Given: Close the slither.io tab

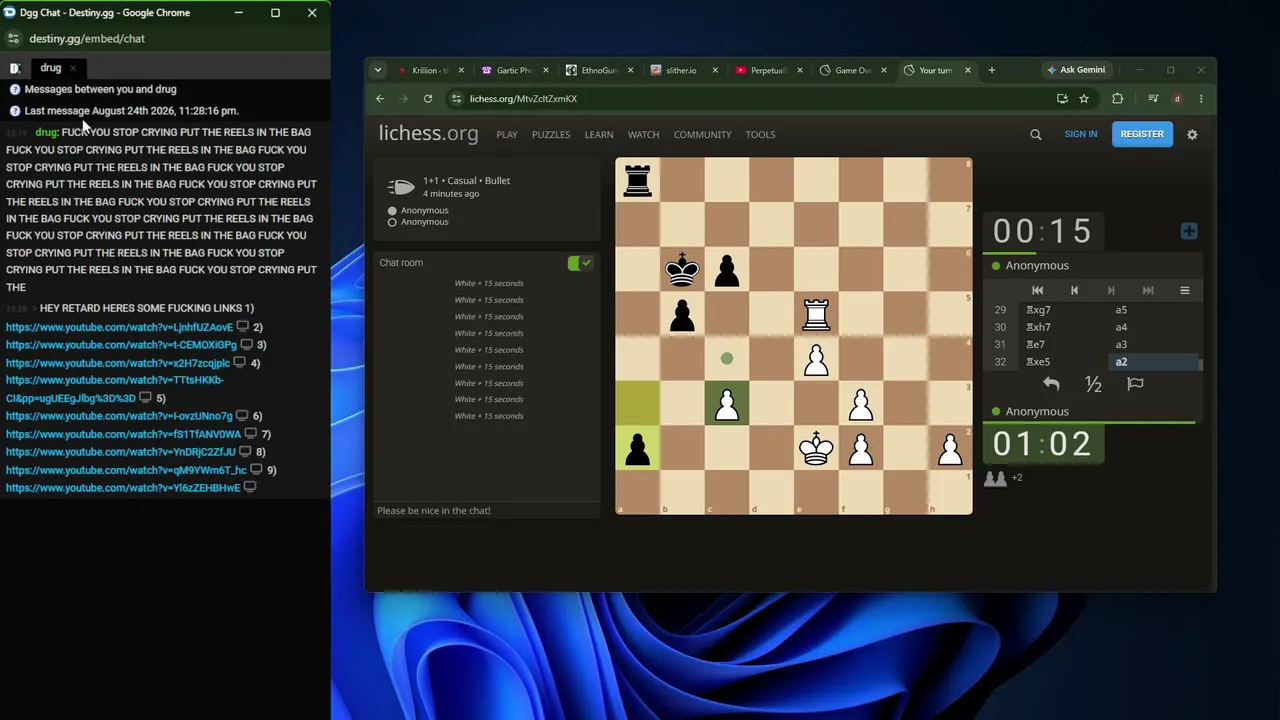Looking at the screenshot, I should pyautogui.click(x=715, y=70).
